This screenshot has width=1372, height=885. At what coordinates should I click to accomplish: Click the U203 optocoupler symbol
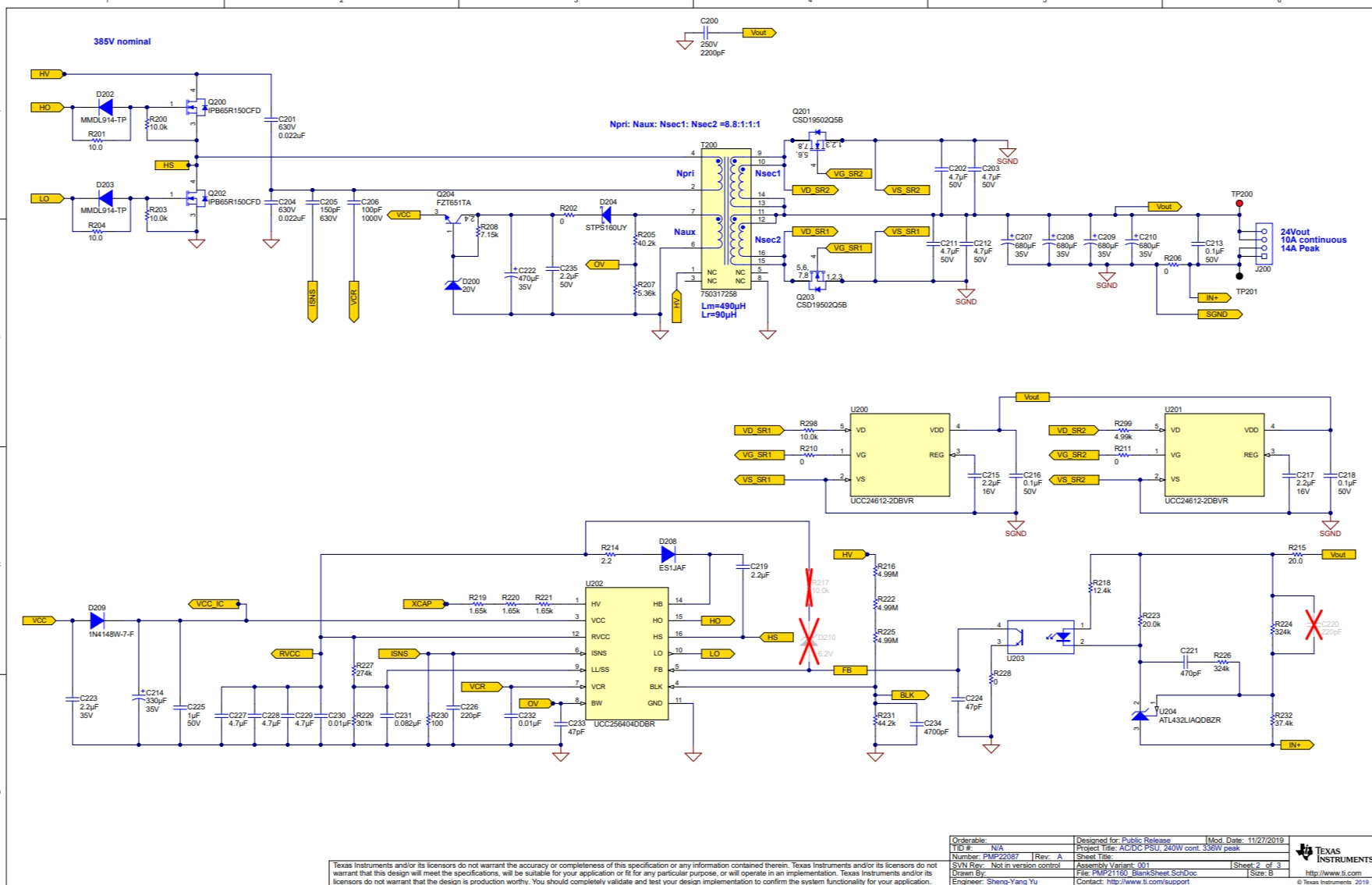1040,637
